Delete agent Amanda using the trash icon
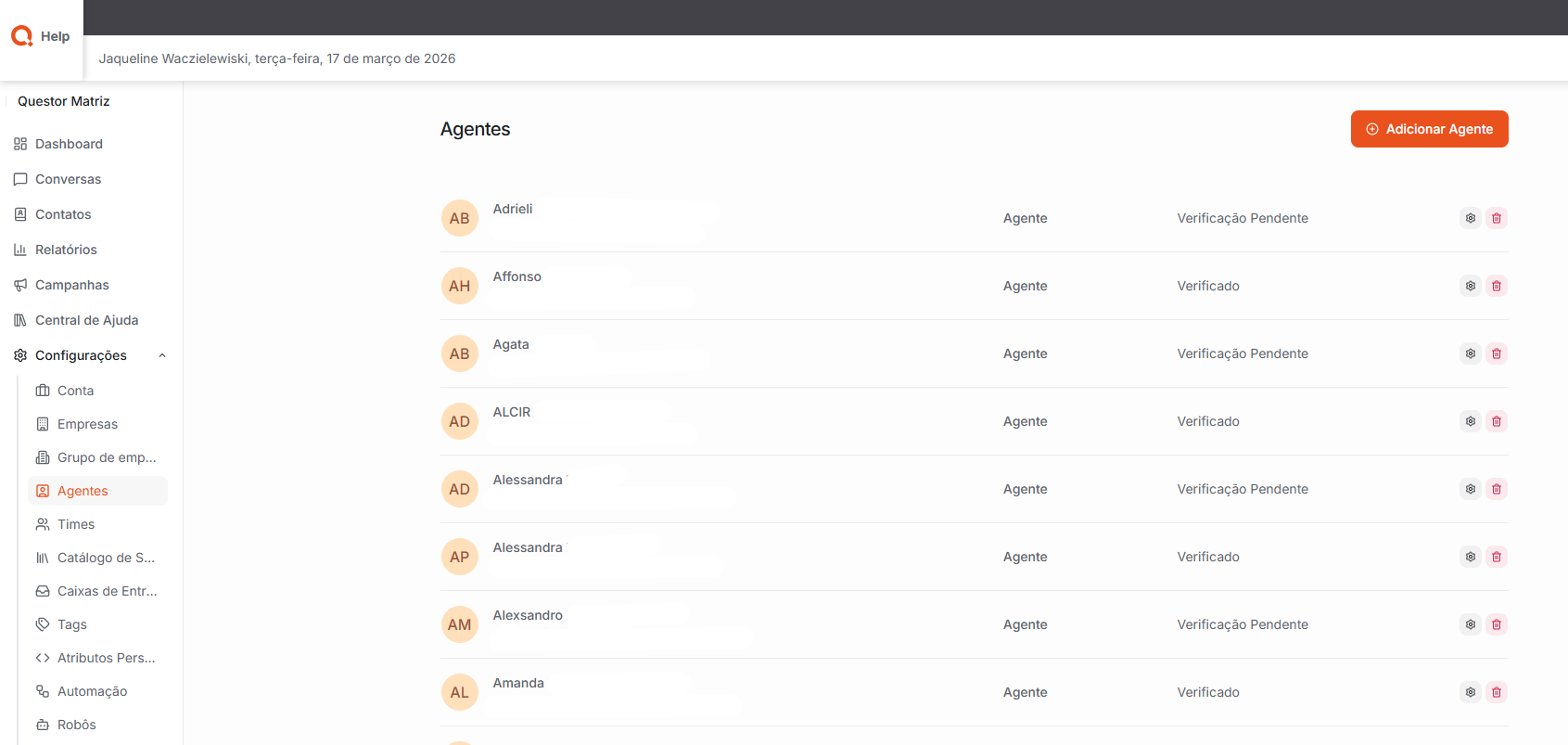 [x=1496, y=692]
